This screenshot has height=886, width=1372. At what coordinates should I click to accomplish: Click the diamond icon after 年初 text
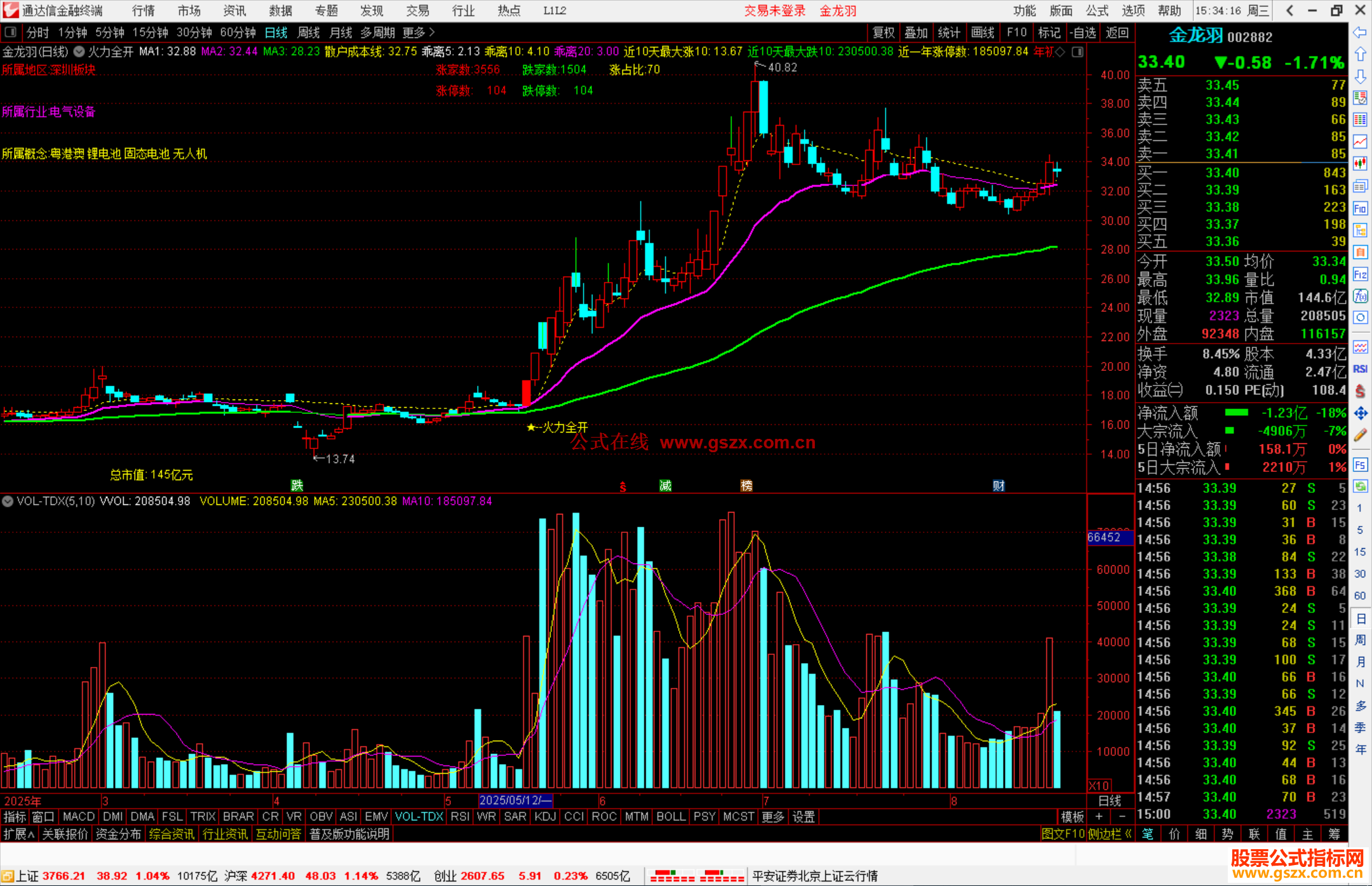[x=1059, y=52]
